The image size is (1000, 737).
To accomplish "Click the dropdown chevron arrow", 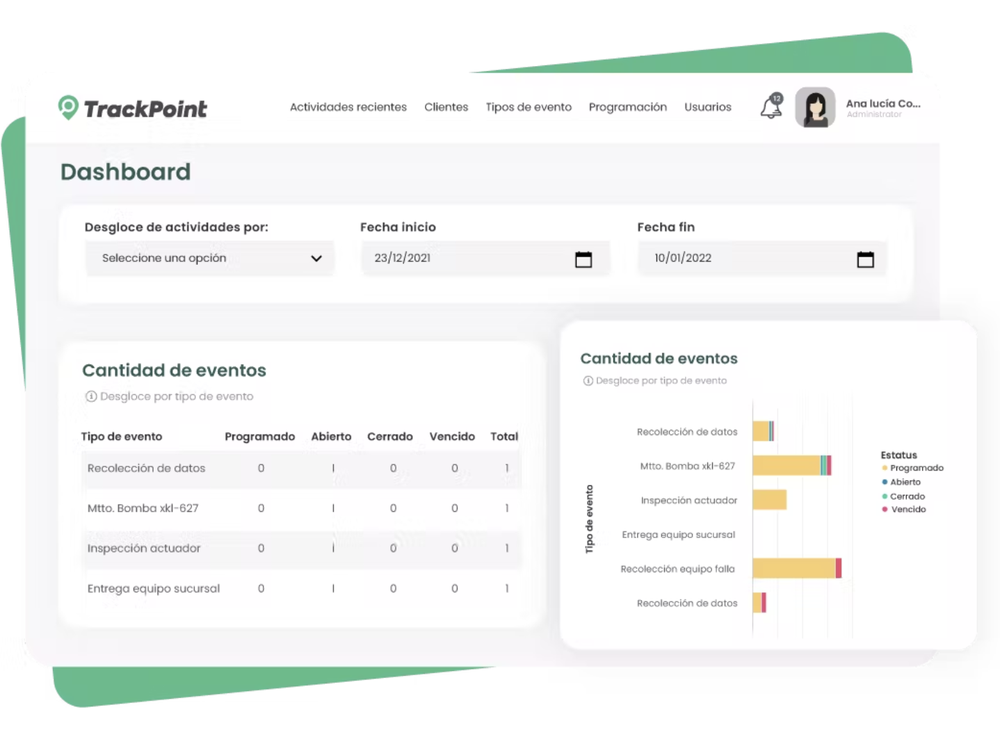I will 316,258.
